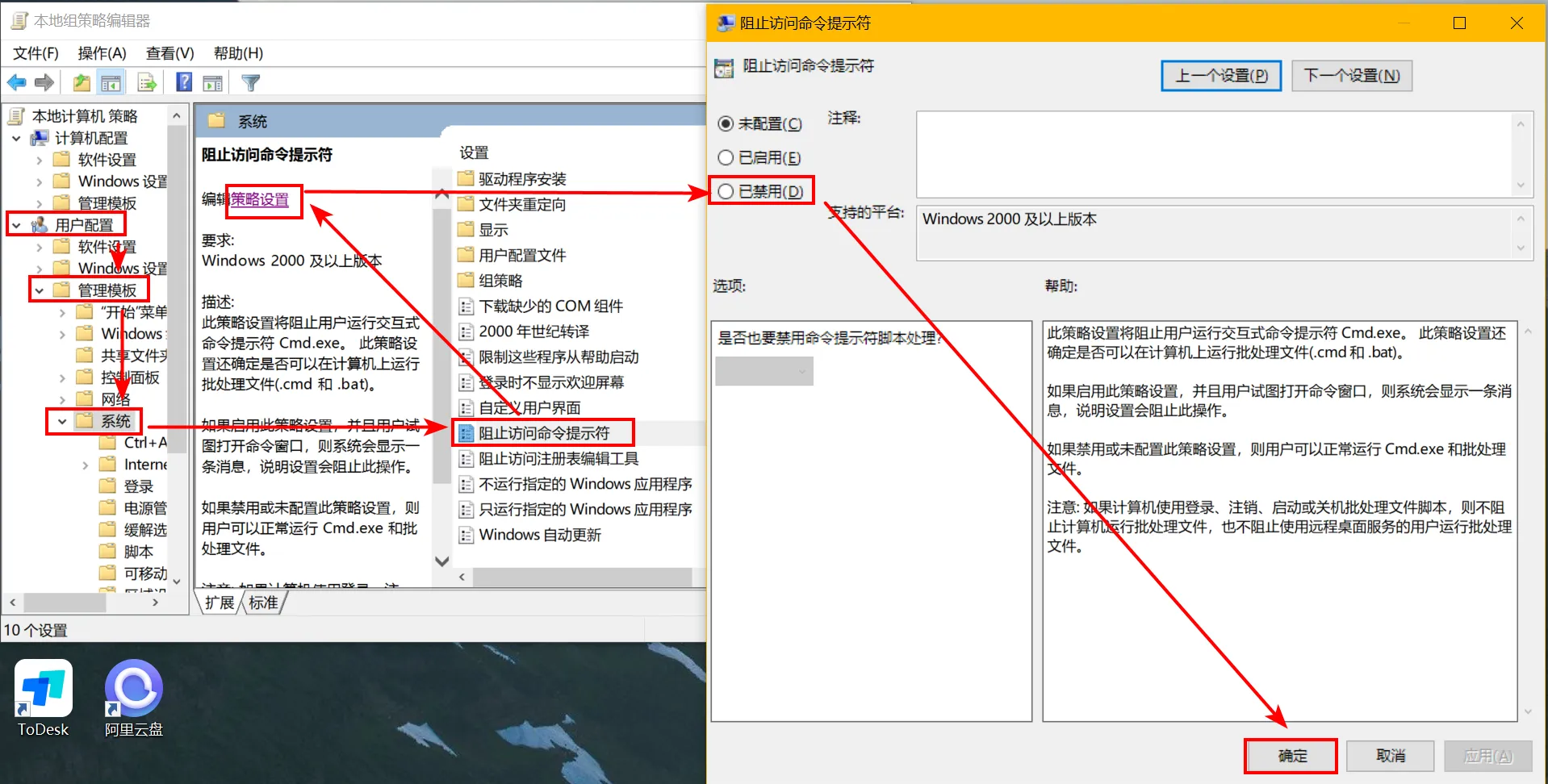Maximize the 阻止访问命令提示符 dialog

pos(1459,23)
